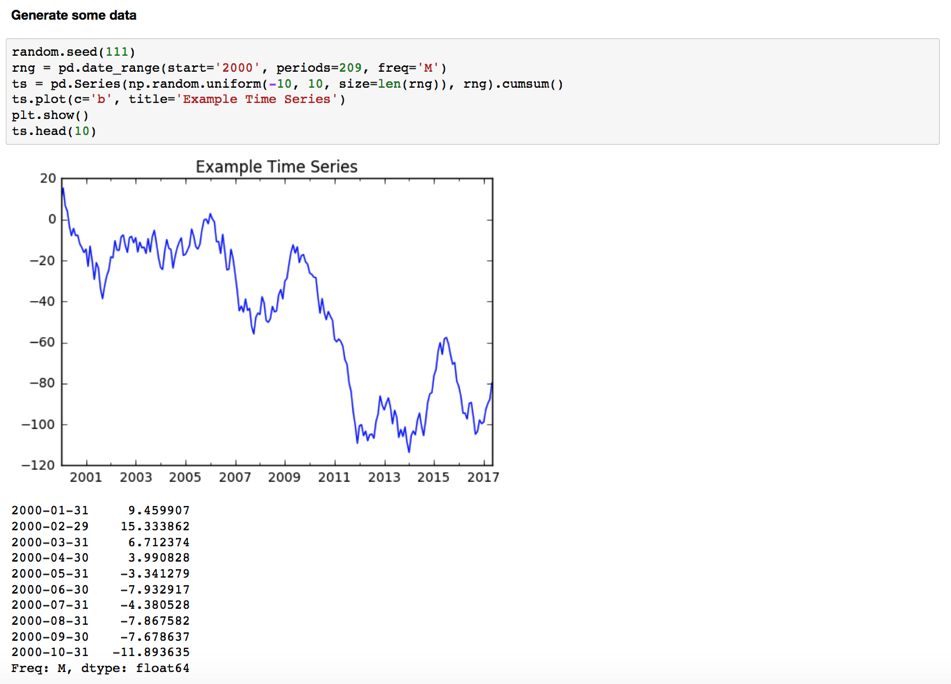Click the plt.show() line
This screenshot has height=684, width=951.
pos(50,115)
